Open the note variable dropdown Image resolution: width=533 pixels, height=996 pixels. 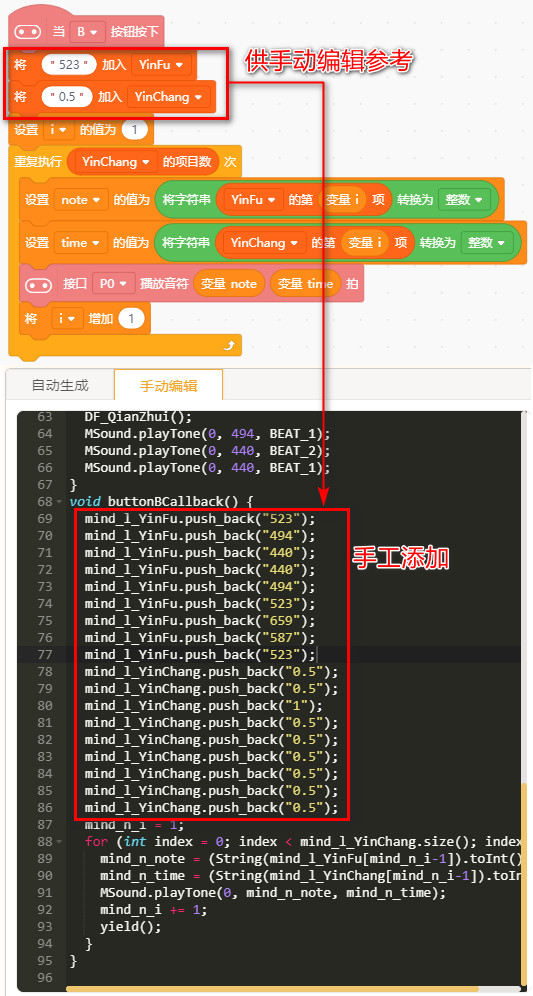pos(81,199)
